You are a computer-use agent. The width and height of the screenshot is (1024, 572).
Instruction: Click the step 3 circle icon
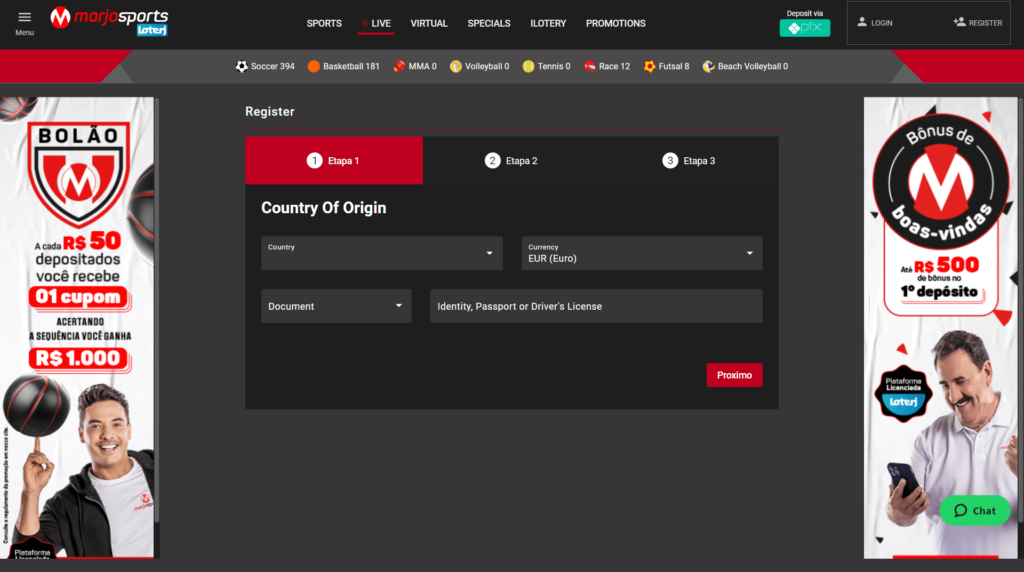pos(670,161)
